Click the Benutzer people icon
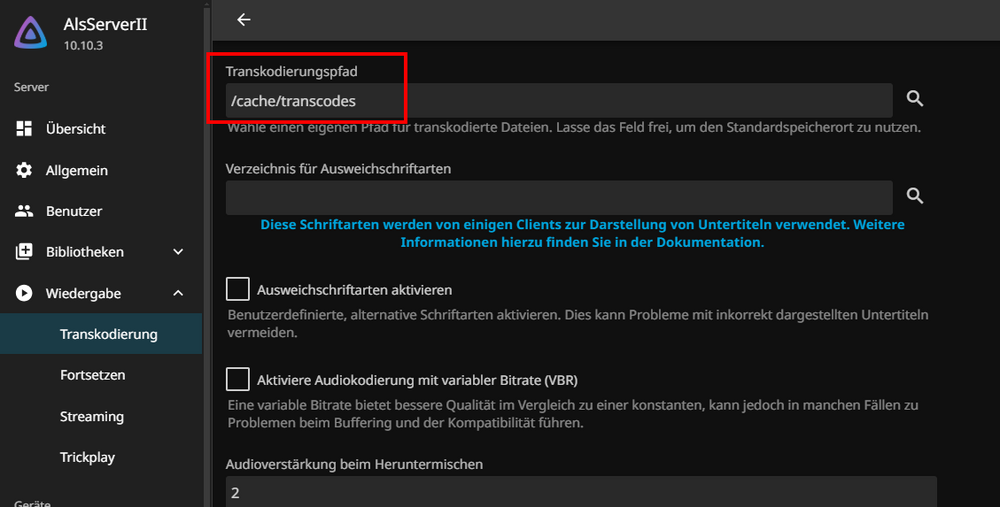The image size is (1000, 507). pos(24,211)
